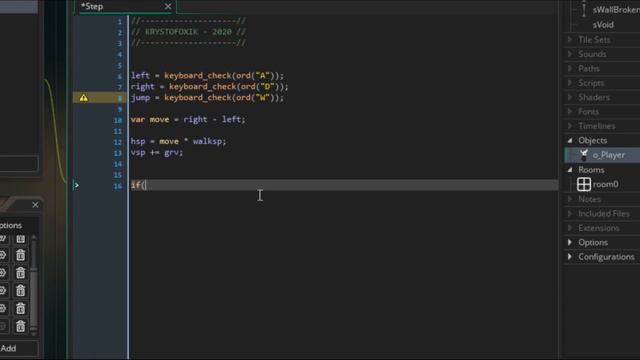The width and height of the screenshot is (640, 360).
Task: Place cursor after "if(" on line 16
Action: [146, 185]
